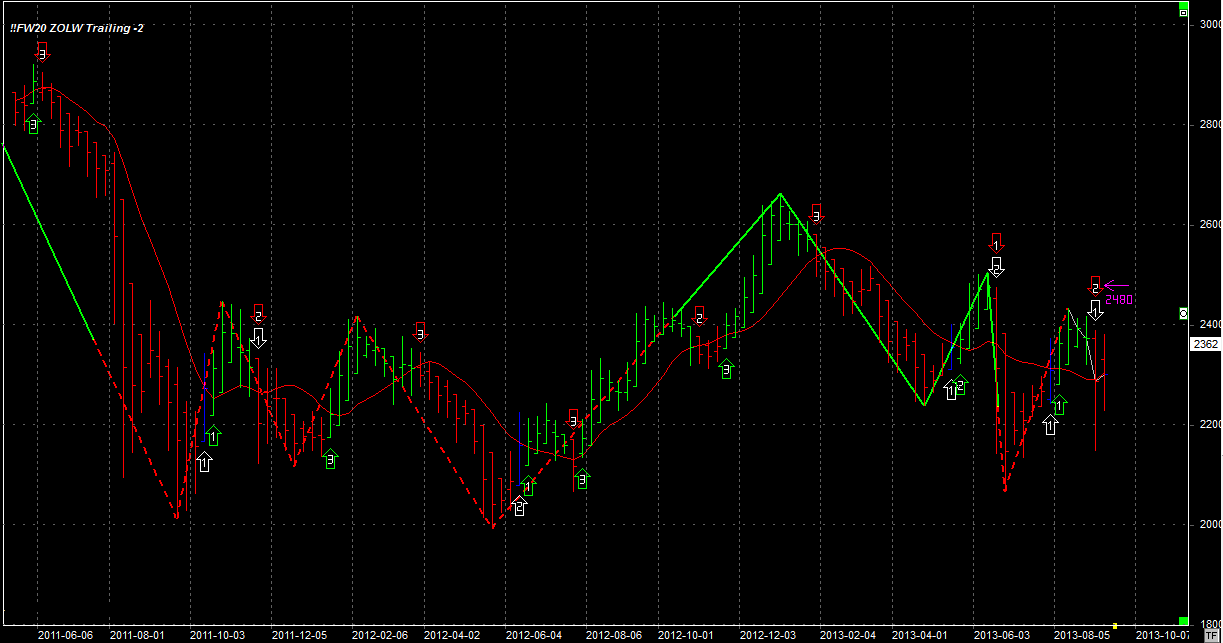This screenshot has height=643, width=1223.
Task: Click the green up arrow below chart title
Action: [x=33, y=124]
